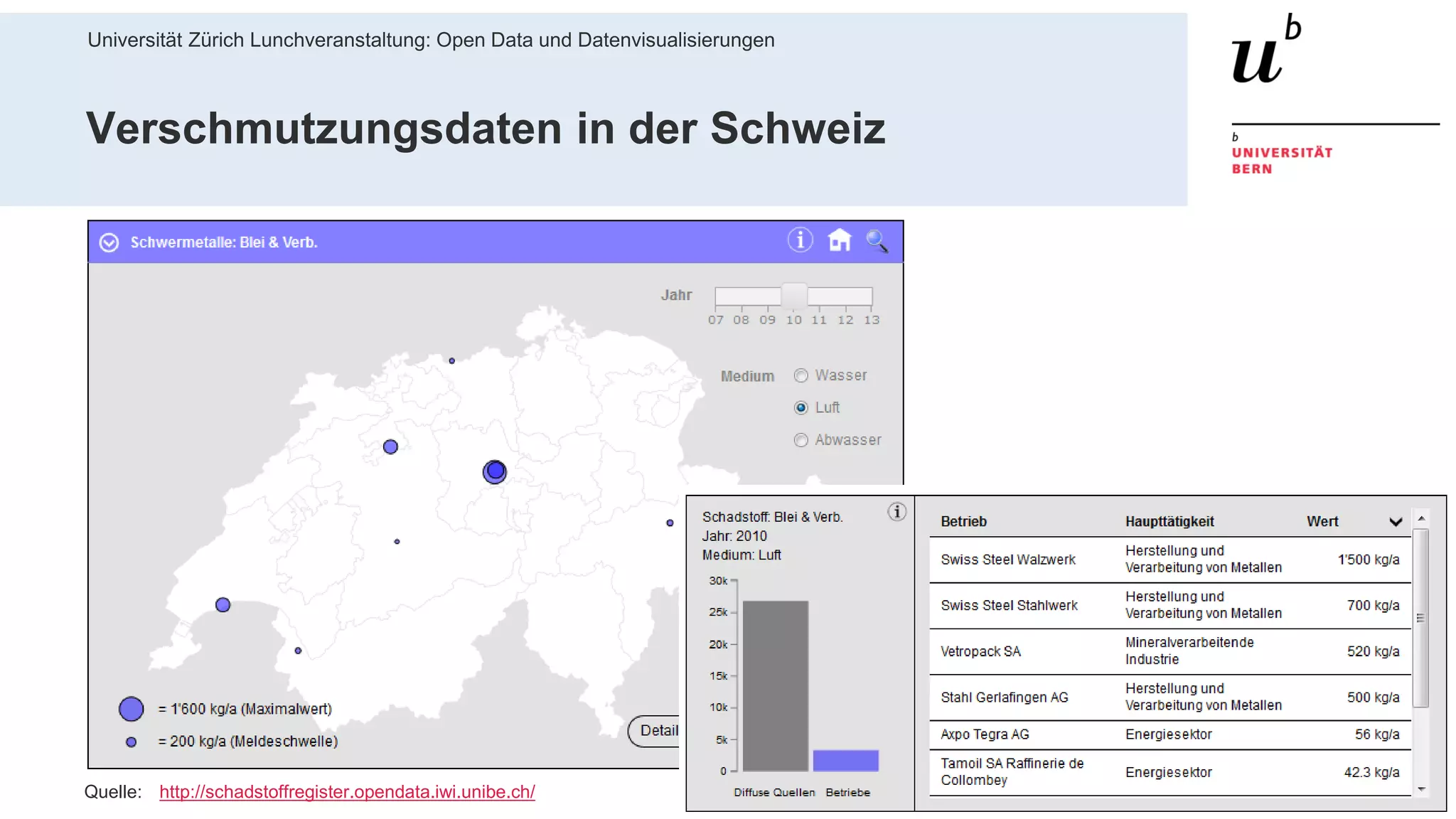Select the Wasser medium radio button

coord(801,375)
